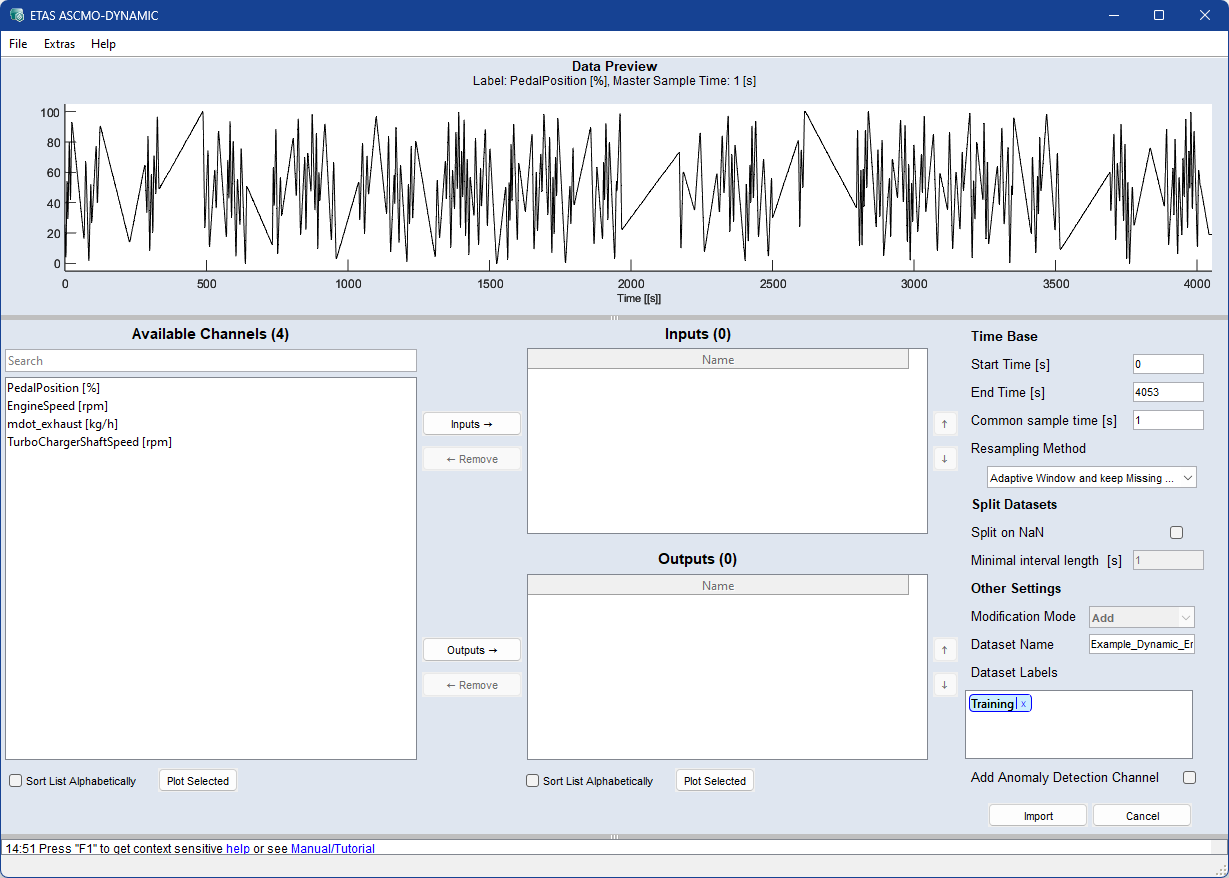Add the selected channel with Inputs → button
Viewport: 1229px width, 878px height.
point(471,424)
